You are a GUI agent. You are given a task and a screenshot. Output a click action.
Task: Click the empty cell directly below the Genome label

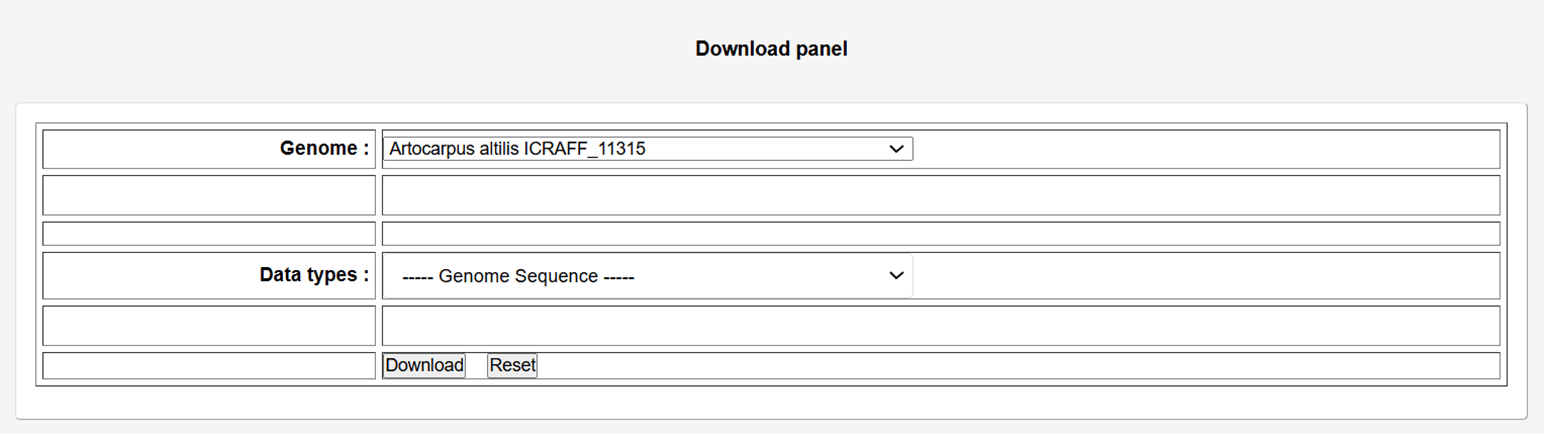[209, 195]
